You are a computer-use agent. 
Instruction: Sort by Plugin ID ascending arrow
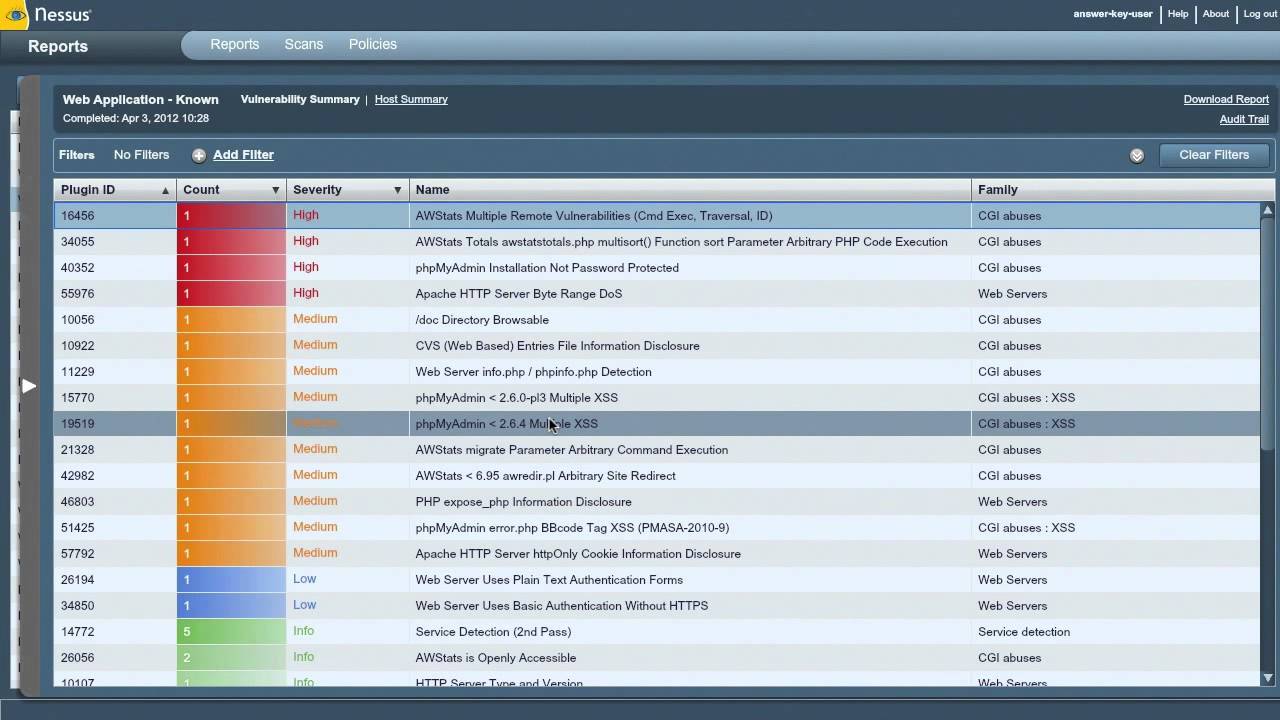165,190
